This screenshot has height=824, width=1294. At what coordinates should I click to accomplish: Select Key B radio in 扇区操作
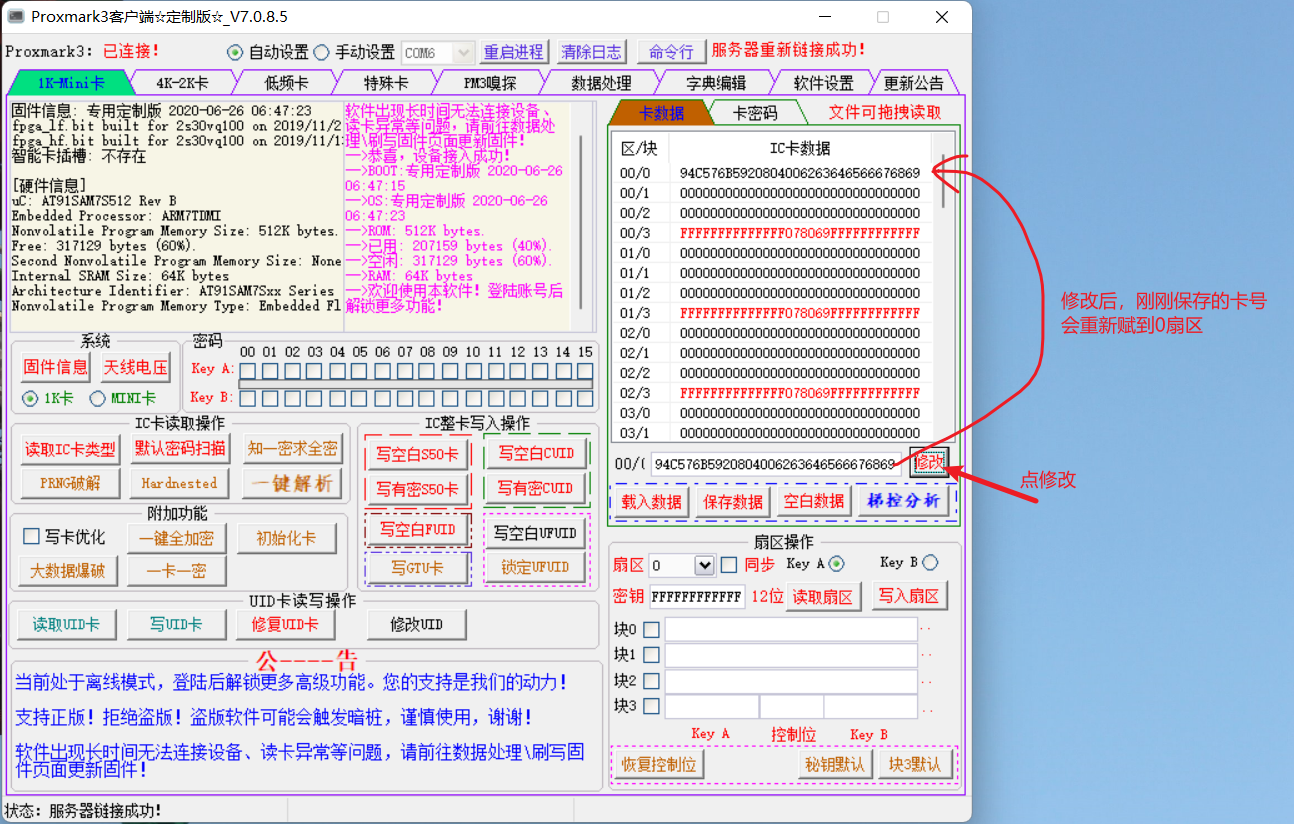tap(930, 563)
